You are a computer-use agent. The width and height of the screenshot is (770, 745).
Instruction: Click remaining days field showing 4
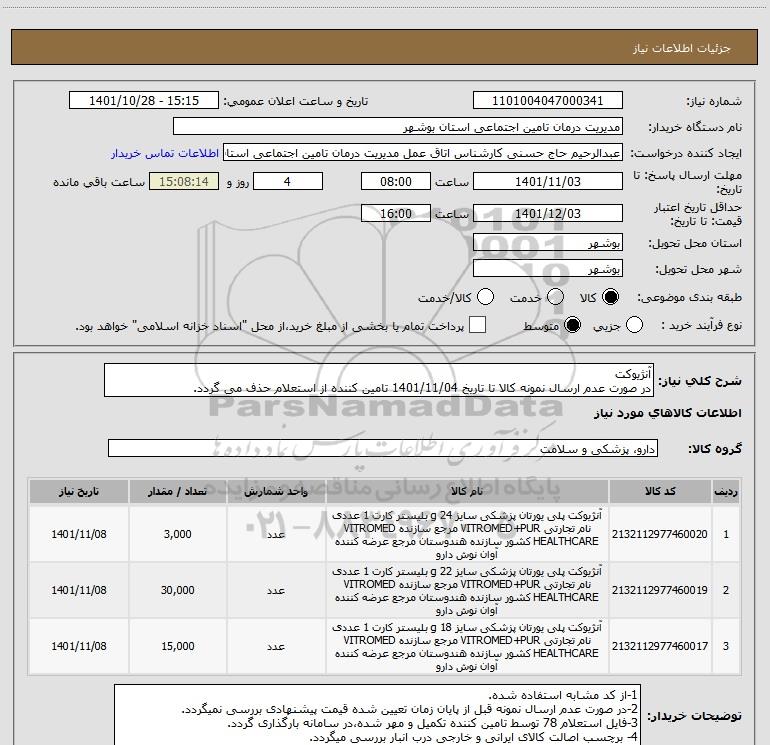pyautogui.click(x=288, y=181)
